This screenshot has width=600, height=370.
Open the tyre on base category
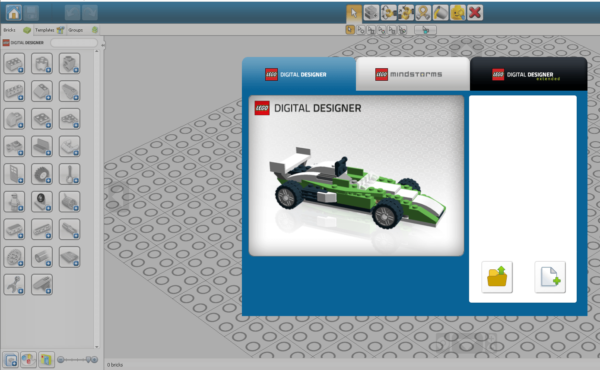click(42, 202)
